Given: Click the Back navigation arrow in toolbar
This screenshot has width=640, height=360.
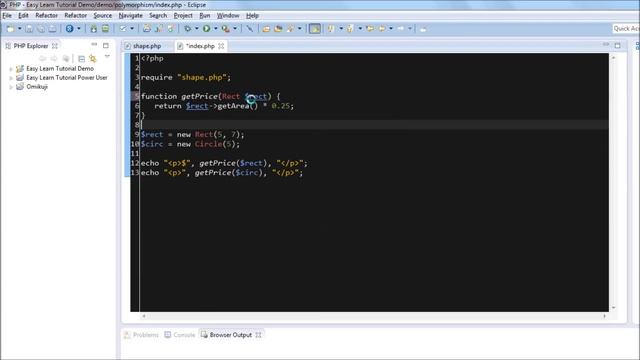Looking at the screenshot, I should pos(382,29).
